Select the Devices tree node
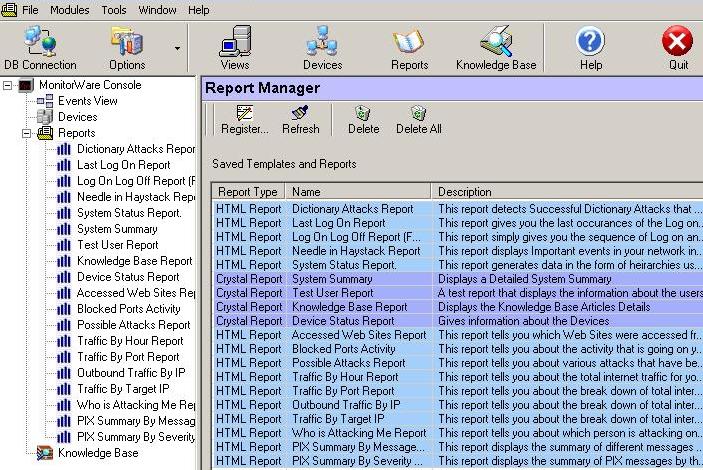Viewport: 703px width, 470px height. (x=78, y=117)
